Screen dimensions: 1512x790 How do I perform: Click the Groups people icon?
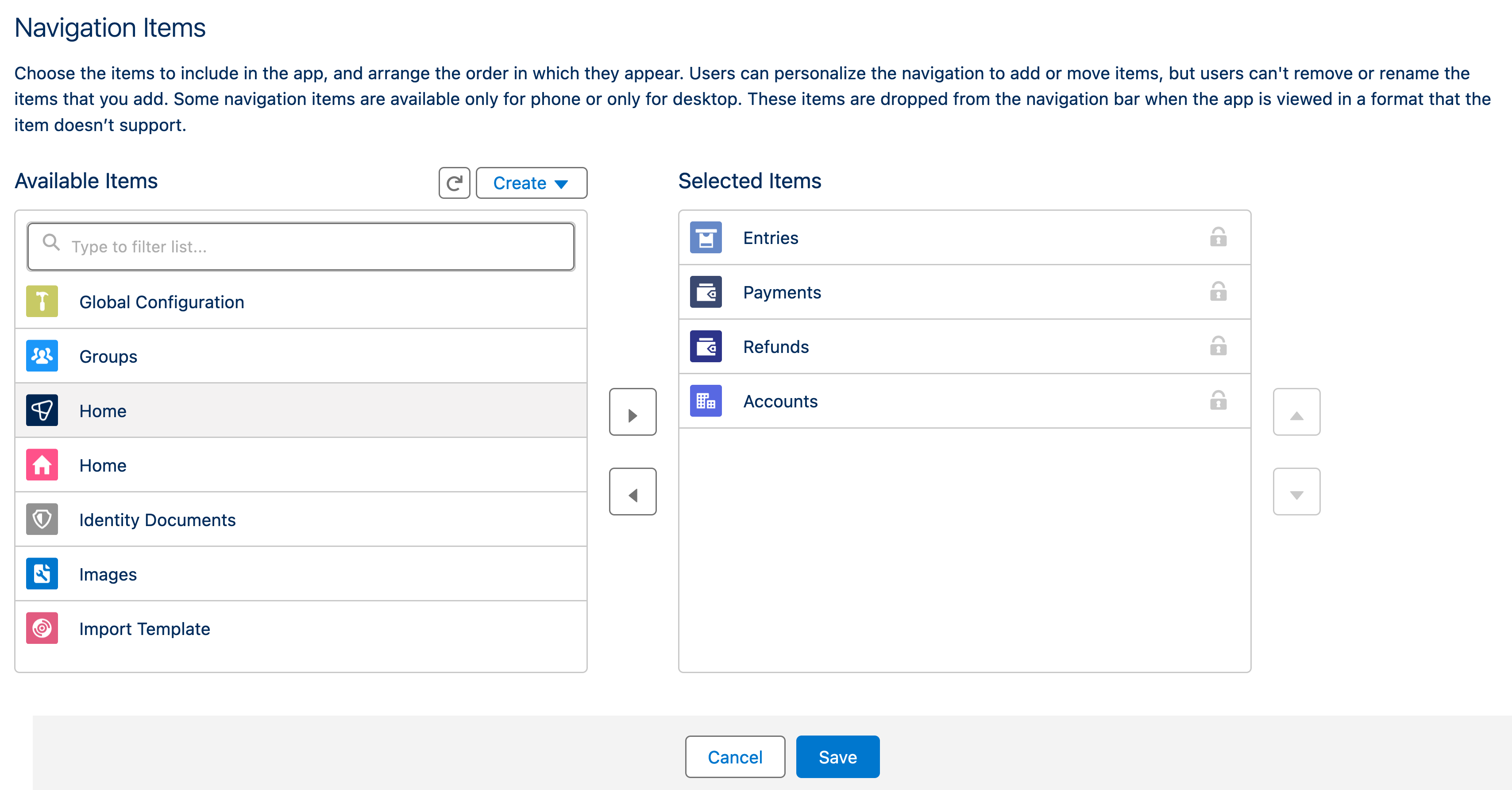click(42, 356)
